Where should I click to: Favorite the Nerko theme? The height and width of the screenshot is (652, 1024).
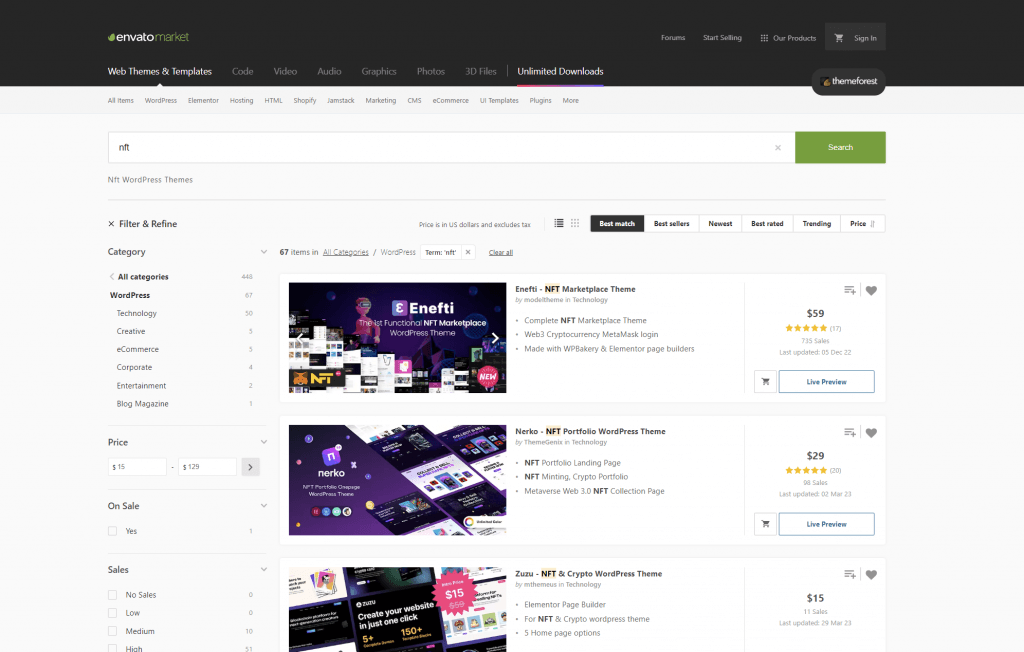pyautogui.click(x=871, y=432)
